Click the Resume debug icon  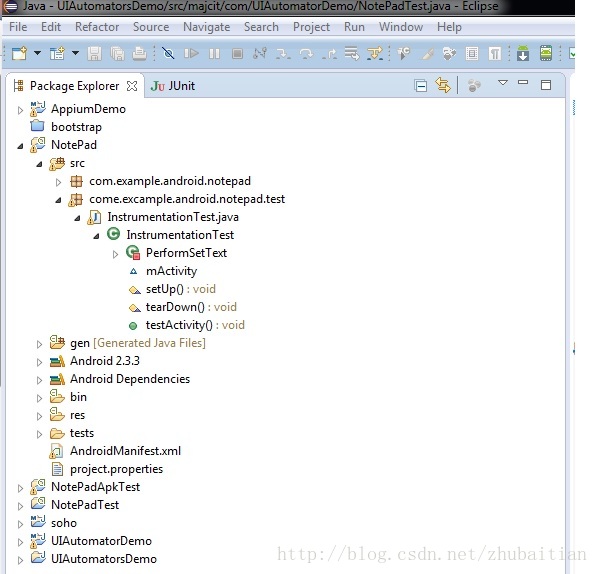click(x=191, y=53)
